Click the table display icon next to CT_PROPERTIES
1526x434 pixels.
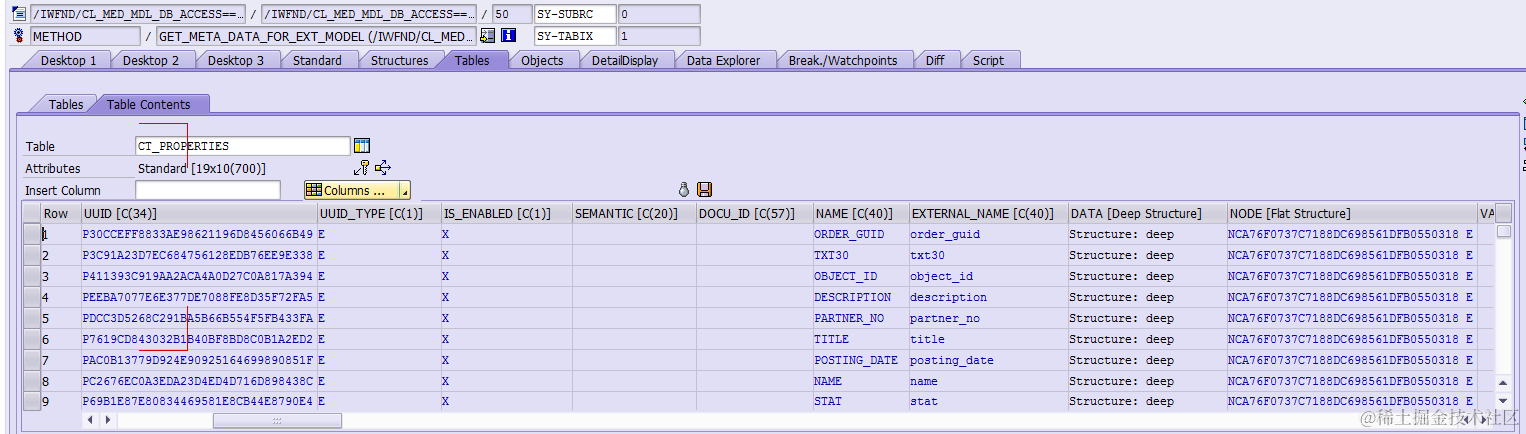(362, 146)
